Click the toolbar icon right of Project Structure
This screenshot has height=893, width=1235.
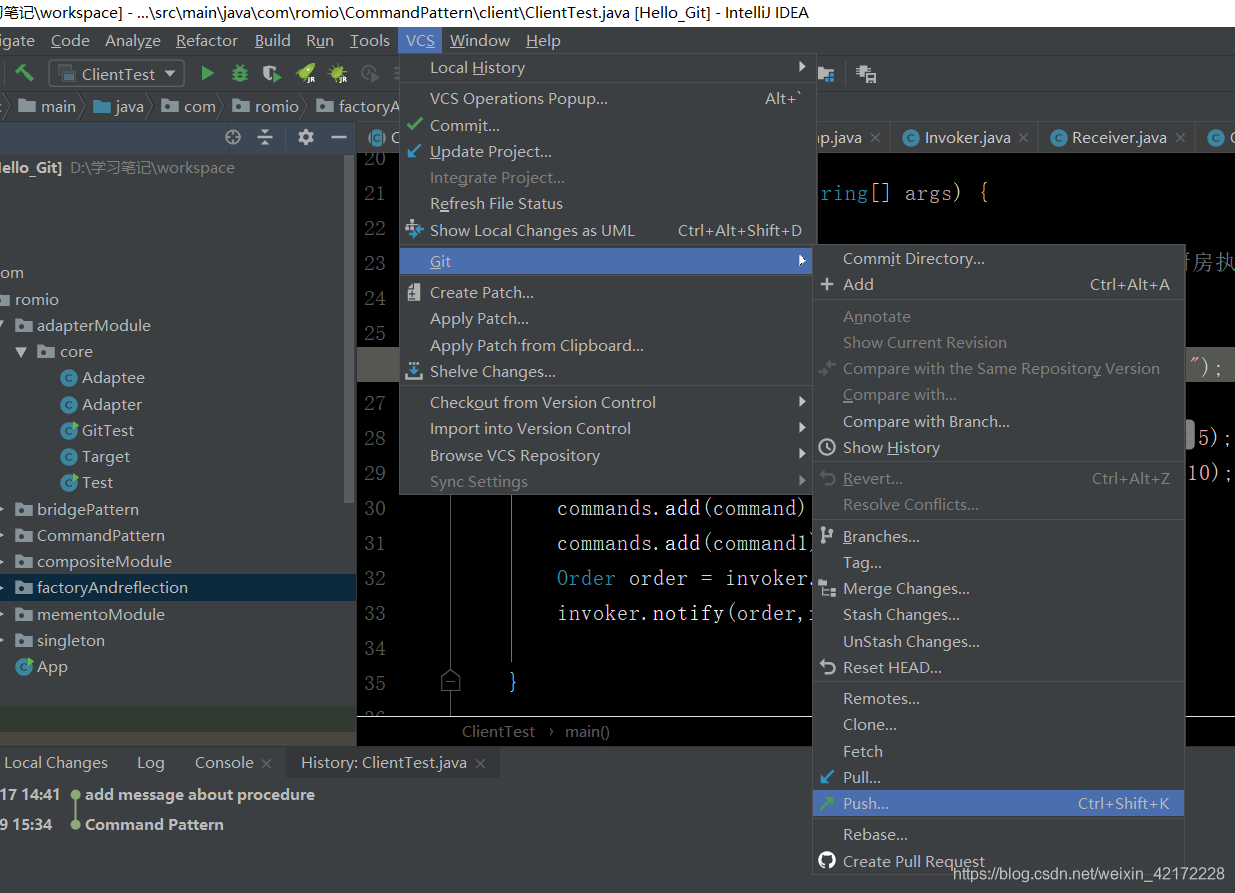tap(866, 74)
